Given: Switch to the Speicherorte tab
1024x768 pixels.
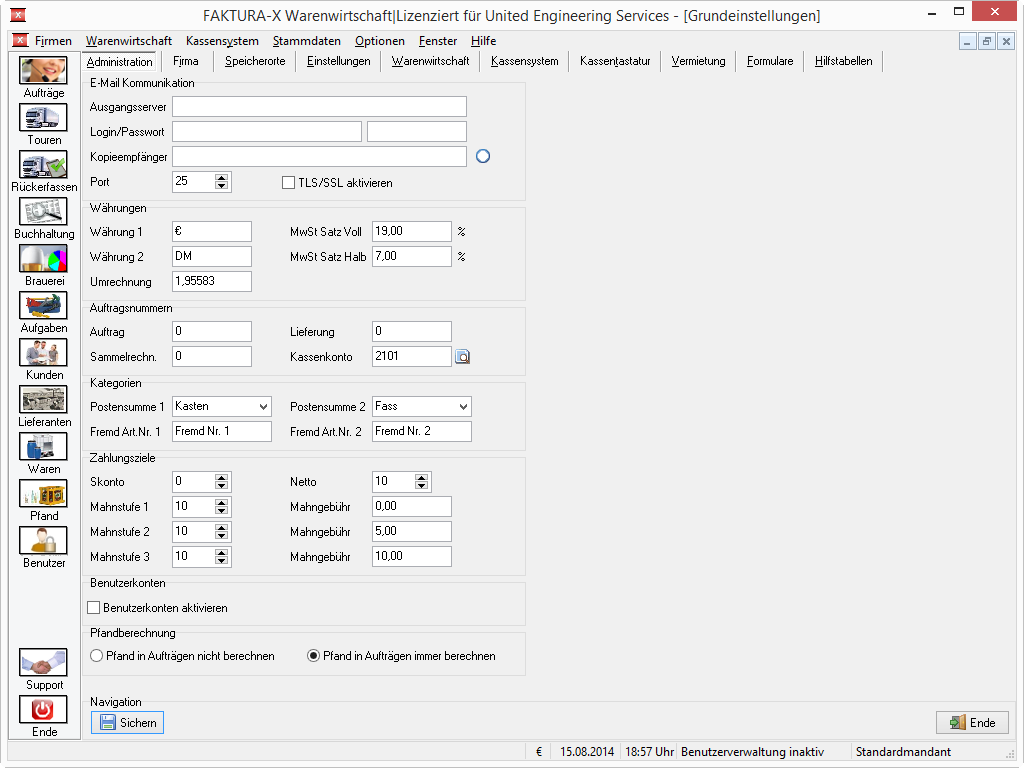Looking at the screenshot, I should (255, 61).
